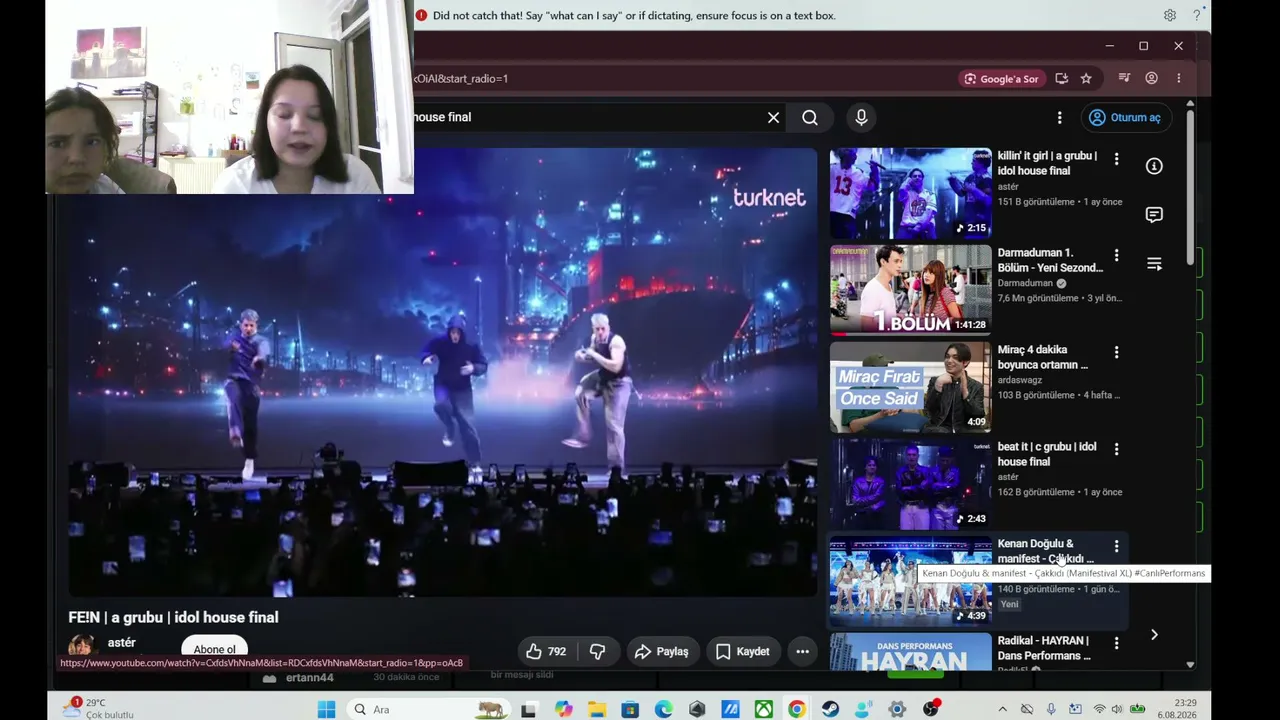Open Task View on the taskbar
1280x720 pixels.
[x=529, y=709]
